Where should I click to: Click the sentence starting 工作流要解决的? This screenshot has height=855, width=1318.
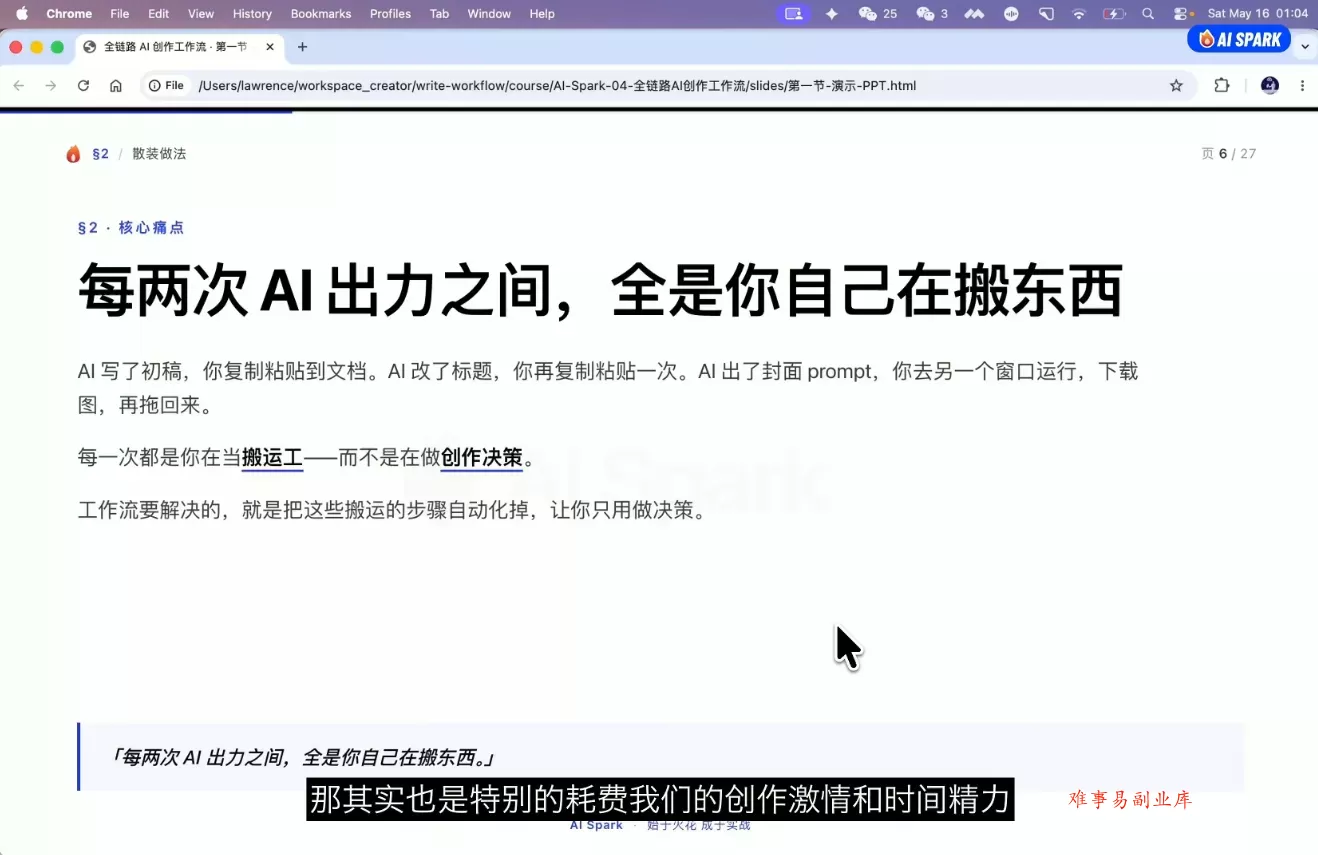[x=393, y=510]
